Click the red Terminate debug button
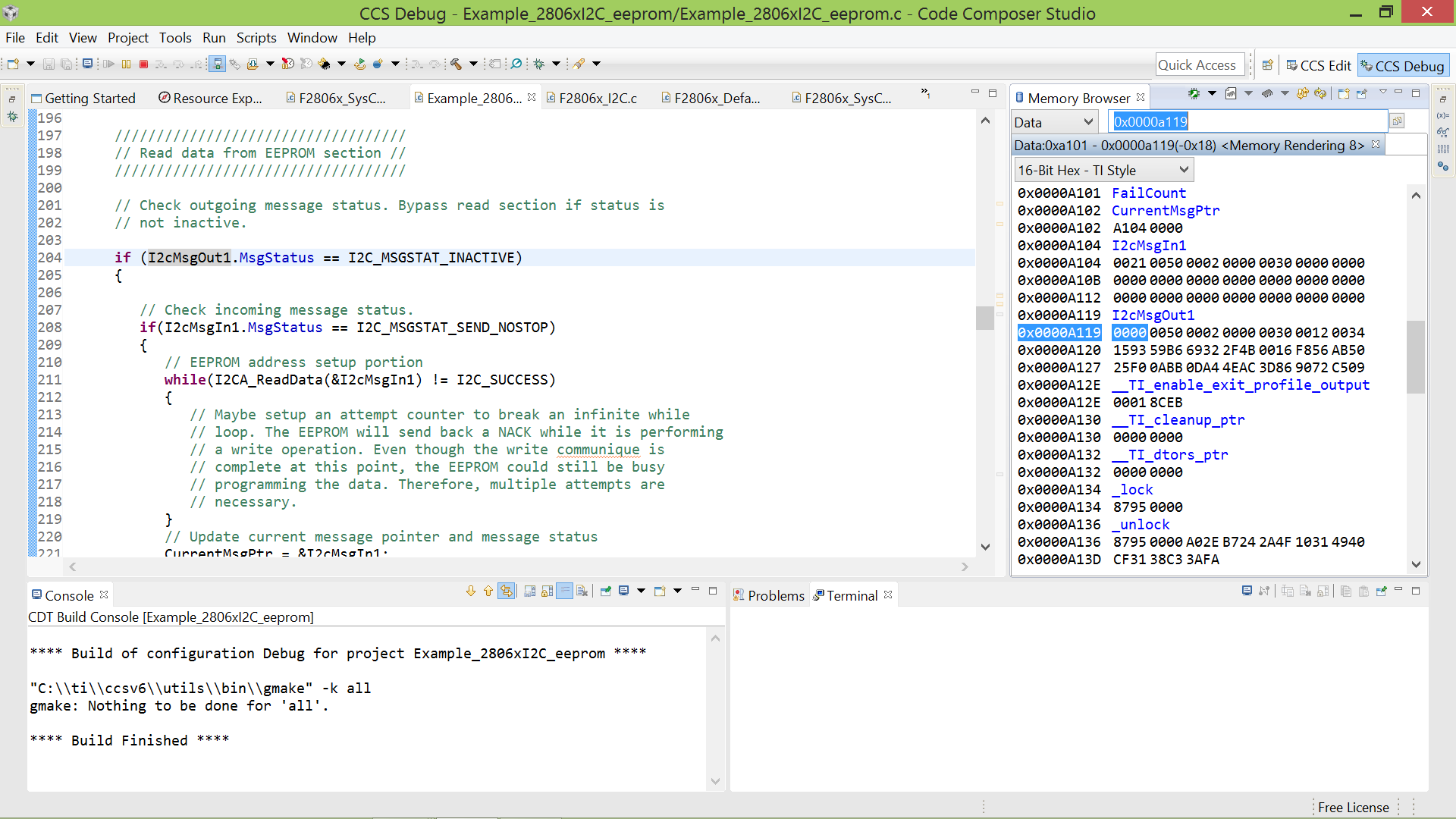Image resolution: width=1456 pixels, height=819 pixels. (143, 64)
